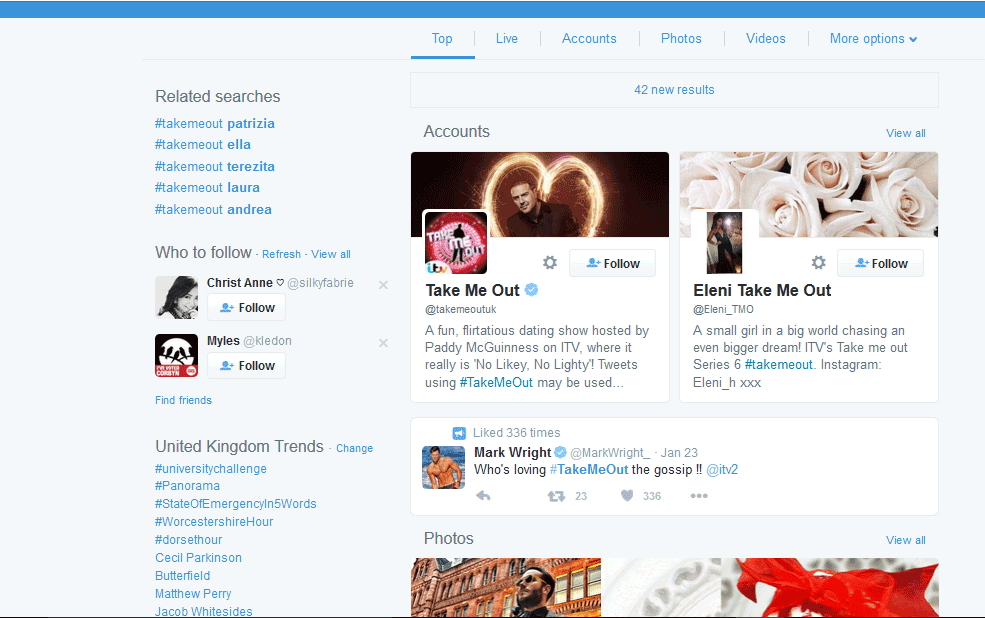The height and width of the screenshot is (618, 985).
Task: Open Jan 23 tweet timestamp
Action: 679,453
